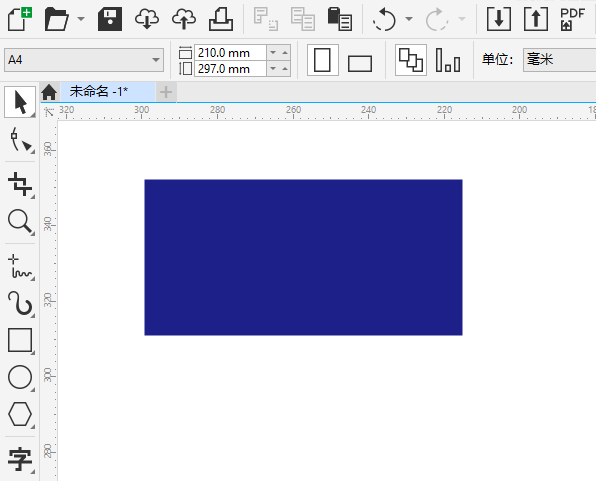Open the A4 page size dropdown
Image resolution: width=596 pixels, height=481 pixels.
[x=84, y=60]
